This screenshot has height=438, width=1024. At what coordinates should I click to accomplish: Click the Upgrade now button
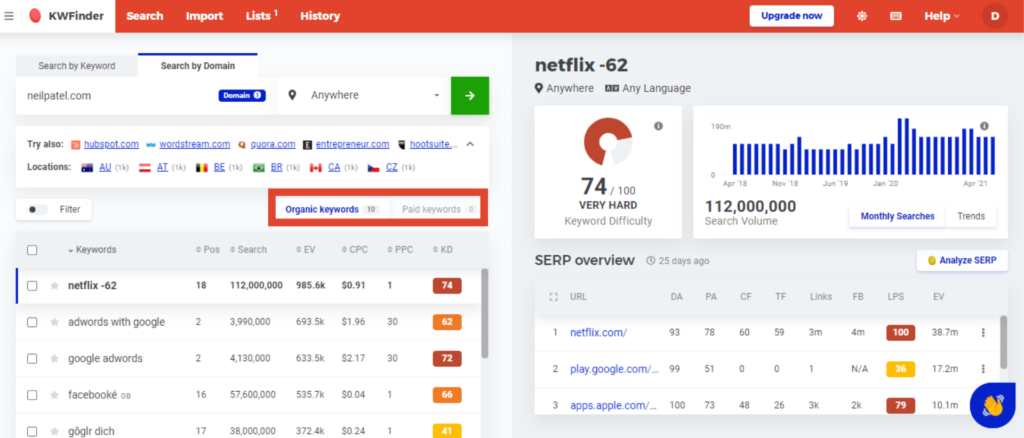(792, 16)
